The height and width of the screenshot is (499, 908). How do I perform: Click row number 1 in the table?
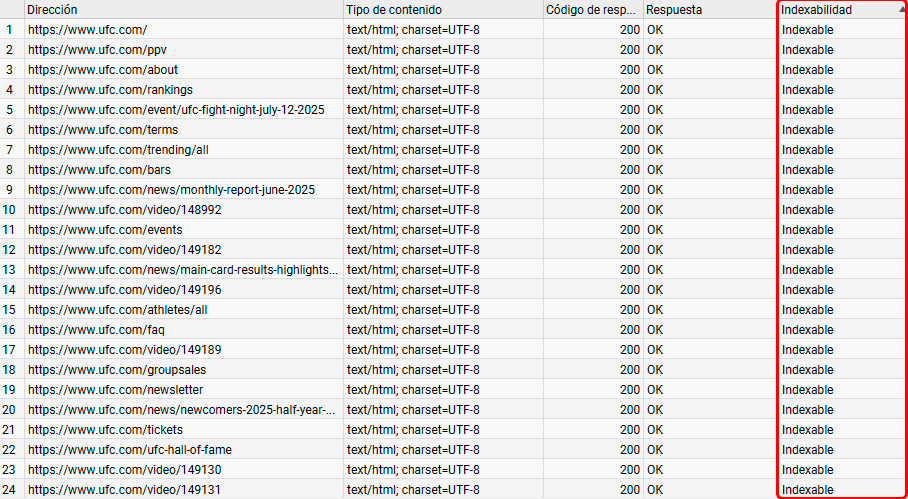[x=10, y=29]
